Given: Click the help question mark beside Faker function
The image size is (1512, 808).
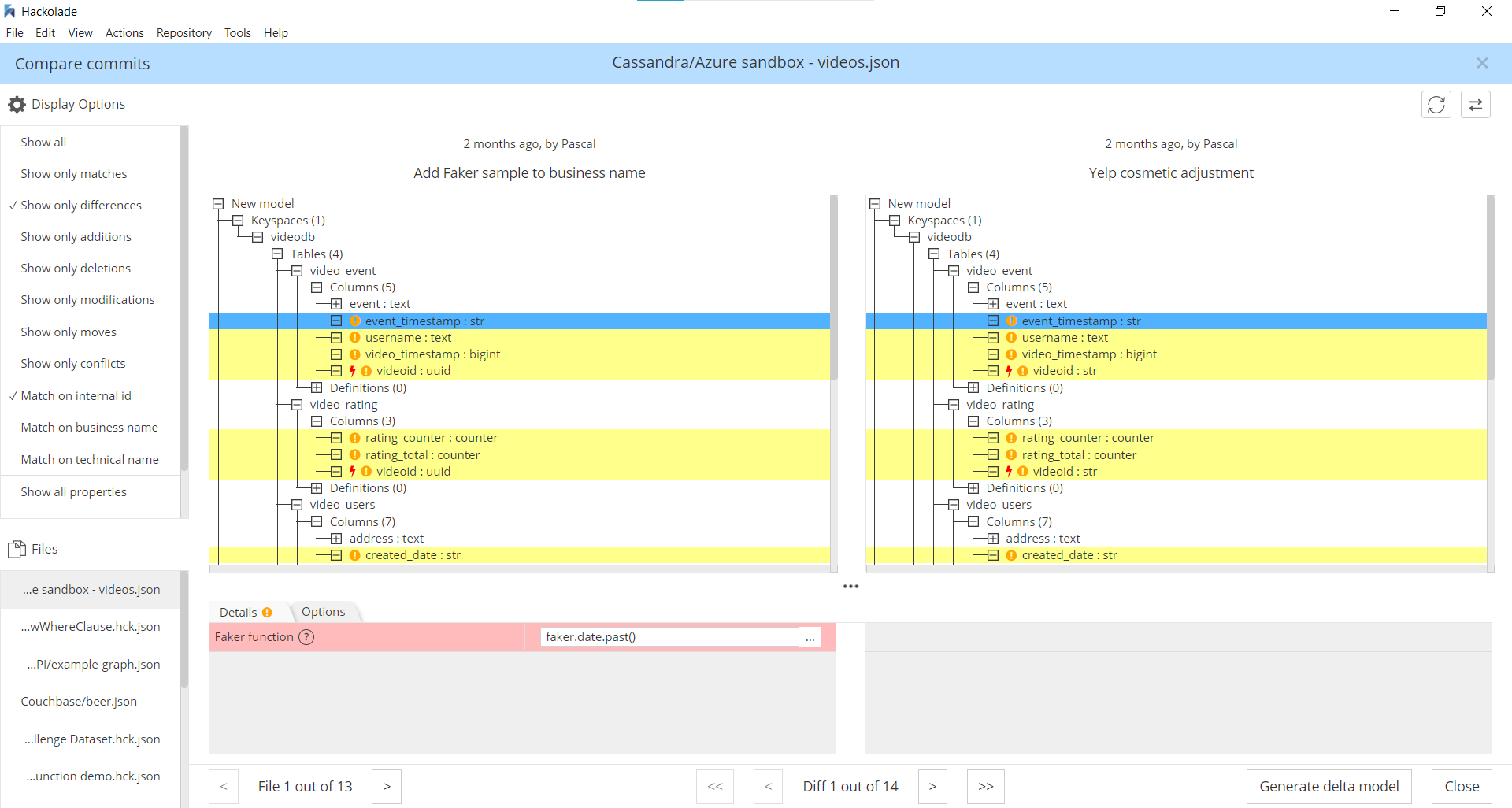Looking at the screenshot, I should click(x=306, y=637).
